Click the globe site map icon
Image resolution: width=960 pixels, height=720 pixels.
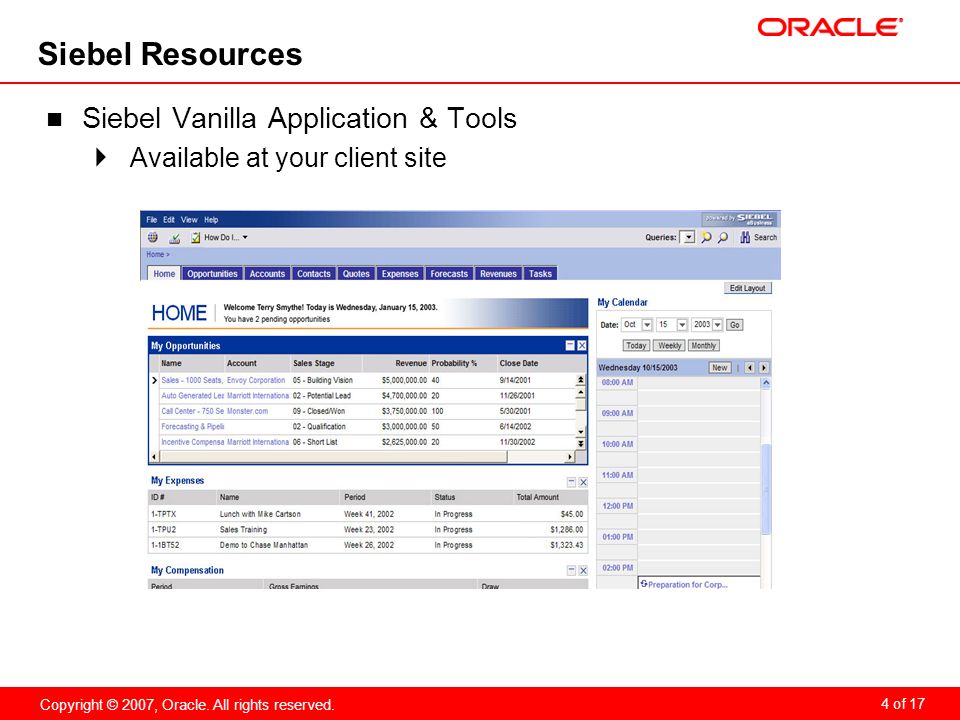click(x=153, y=238)
